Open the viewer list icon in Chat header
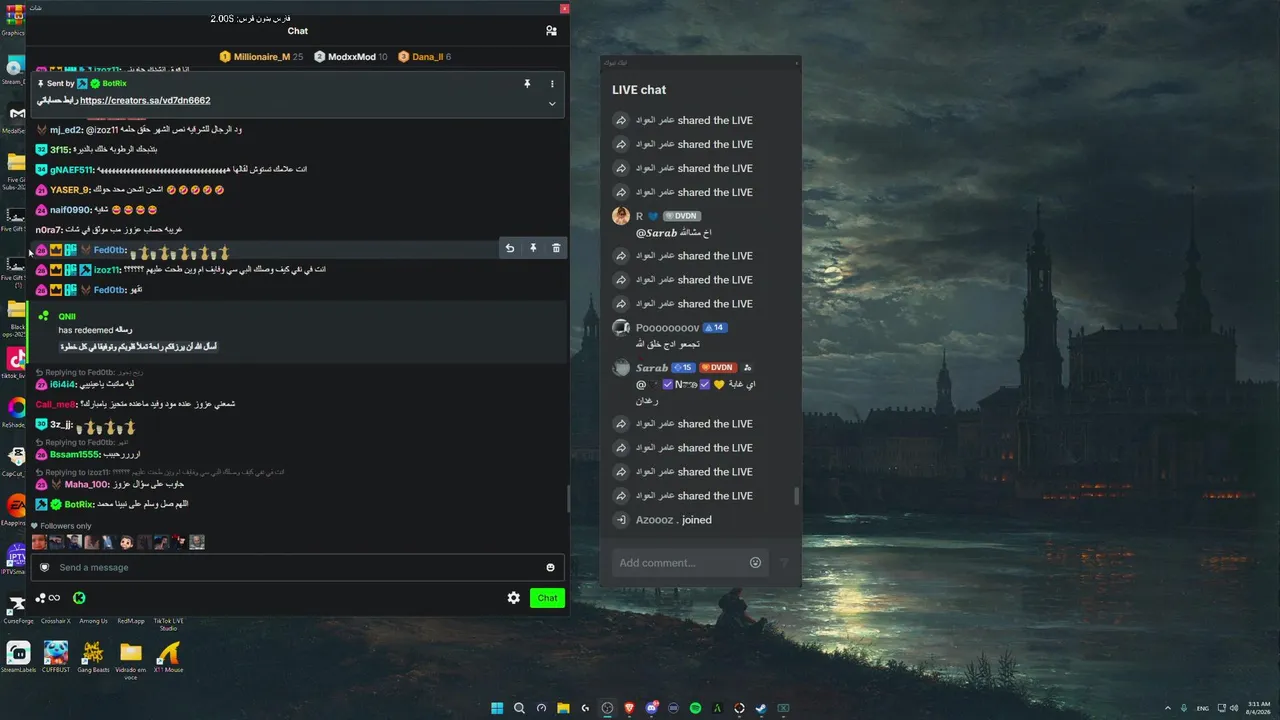This screenshot has height=720, width=1280. [x=551, y=31]
